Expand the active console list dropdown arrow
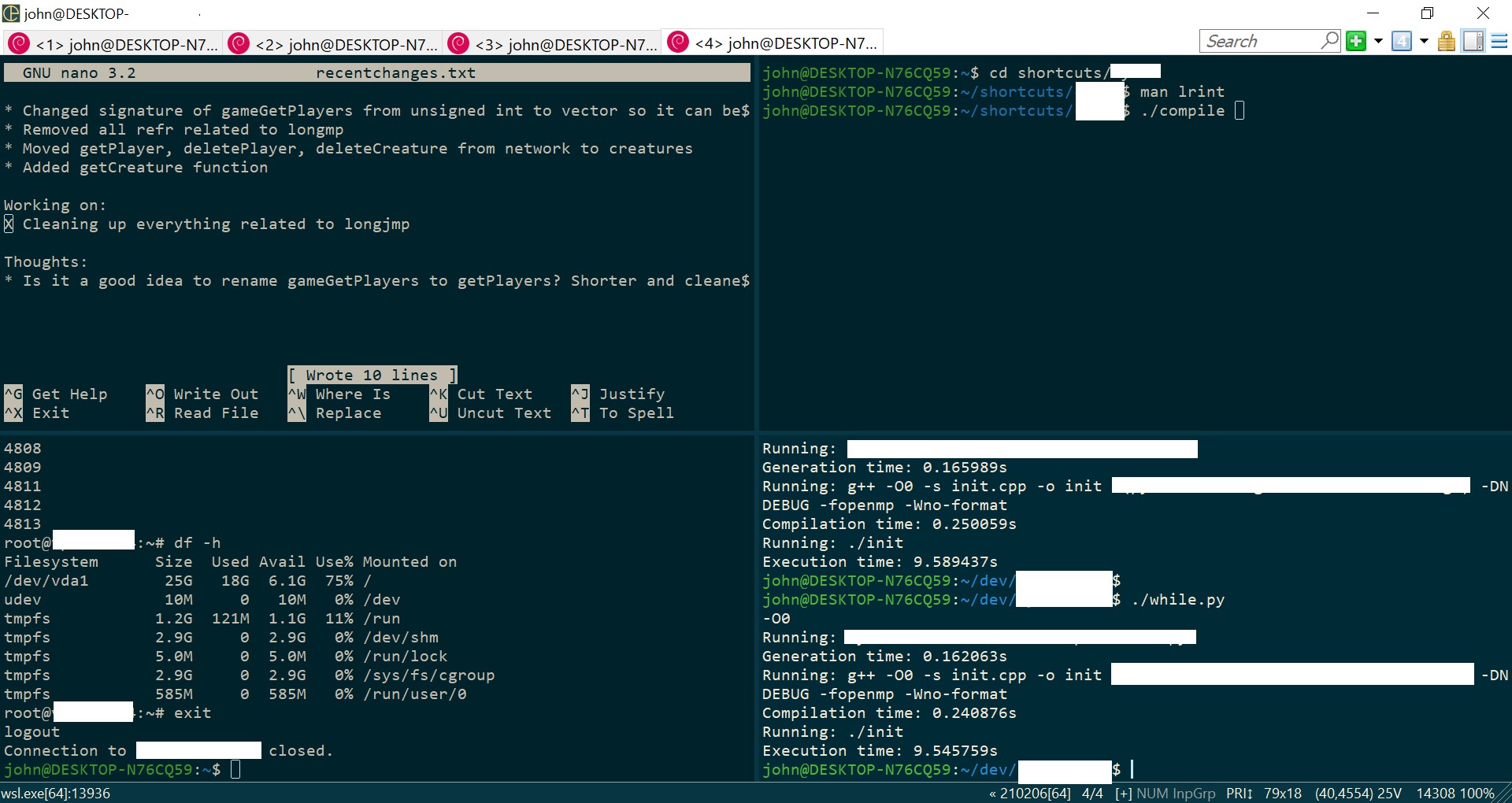Image resolution: width=1512 pixels, height=803 pixels. 1424,41
